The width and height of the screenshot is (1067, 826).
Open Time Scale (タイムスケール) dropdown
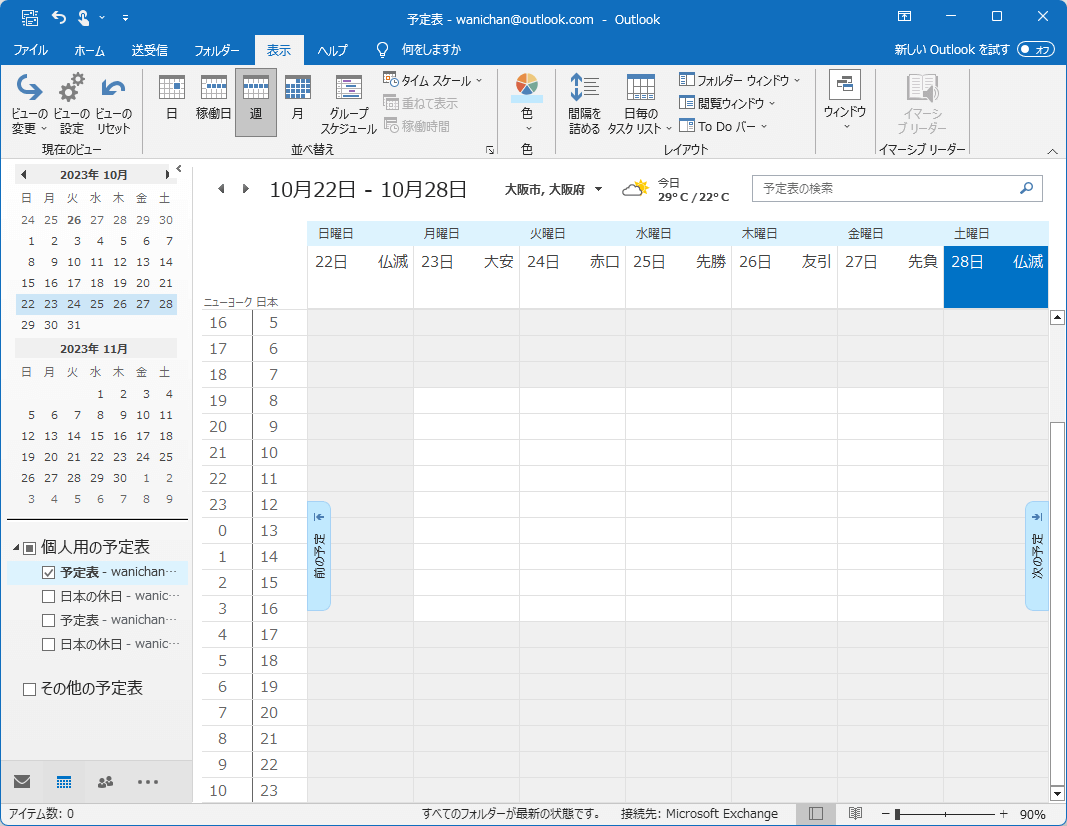coord(433,80)
